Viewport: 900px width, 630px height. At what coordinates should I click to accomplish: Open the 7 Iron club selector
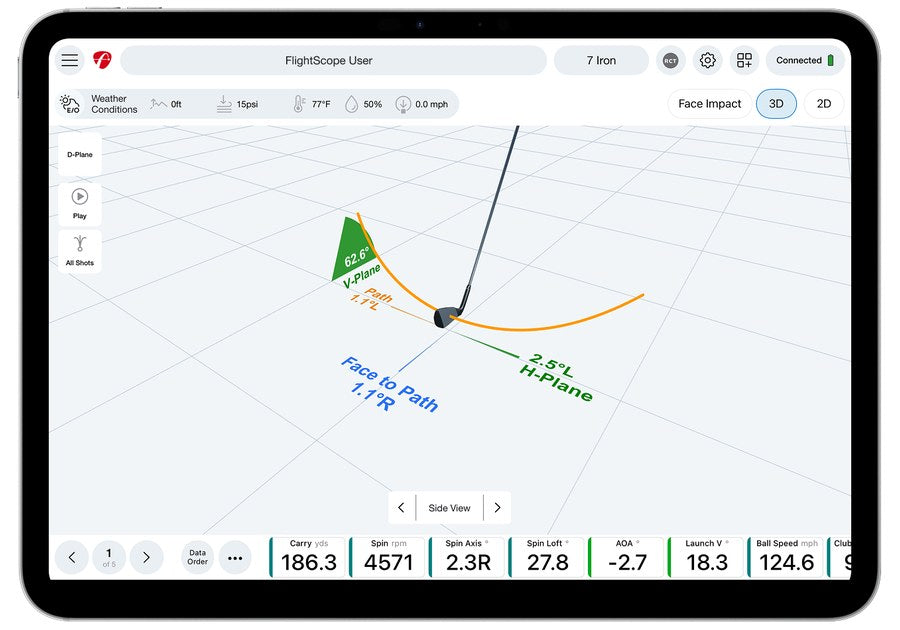[x=601, y=60]
